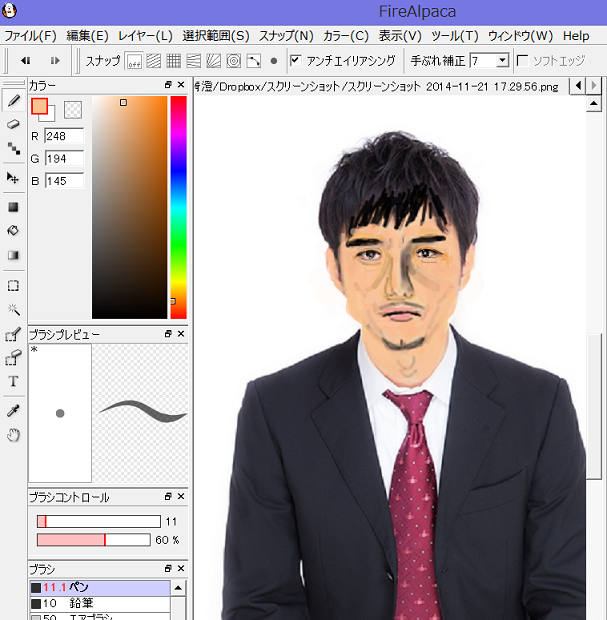Viewport: 607px width, 620px height.
Task: Undock the ブラシプレビュー panel
Action: click(x=168, y=334)
